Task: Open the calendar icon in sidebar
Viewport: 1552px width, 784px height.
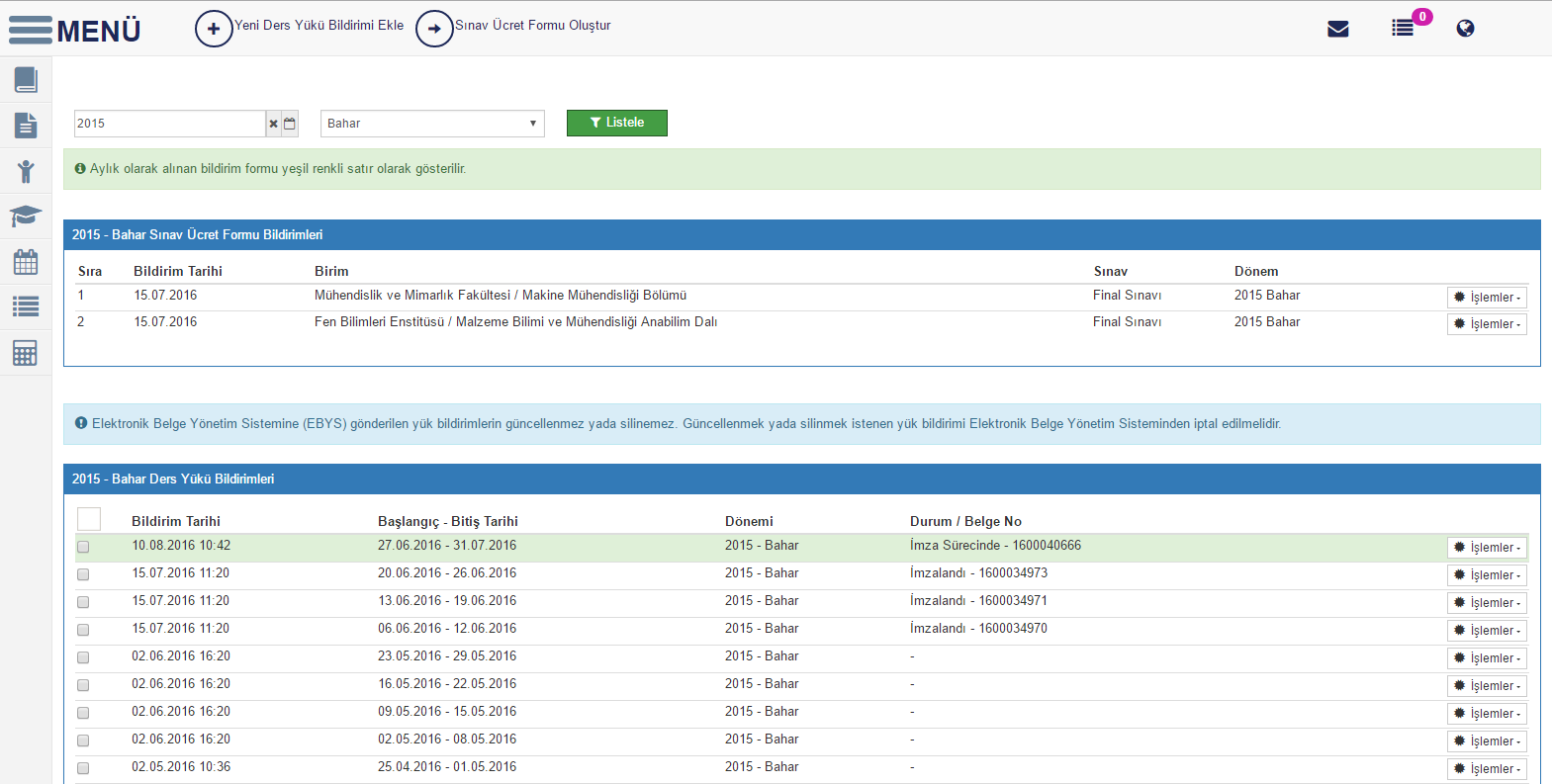Action: (26, 262)
